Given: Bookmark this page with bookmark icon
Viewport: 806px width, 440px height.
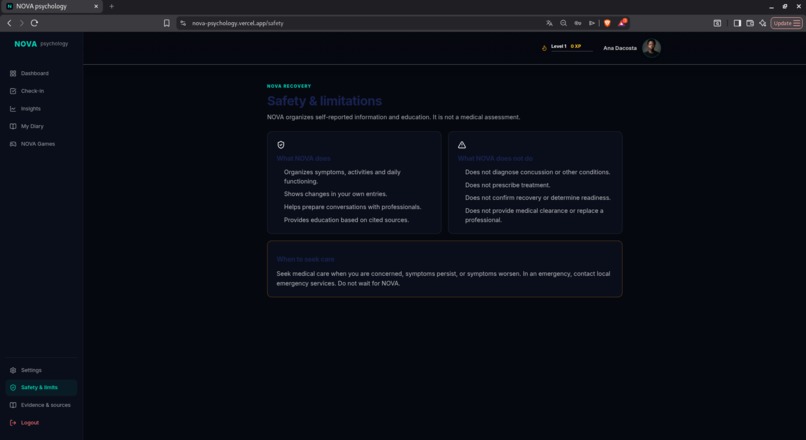Looking at the screenshot, I should point(167,23).
